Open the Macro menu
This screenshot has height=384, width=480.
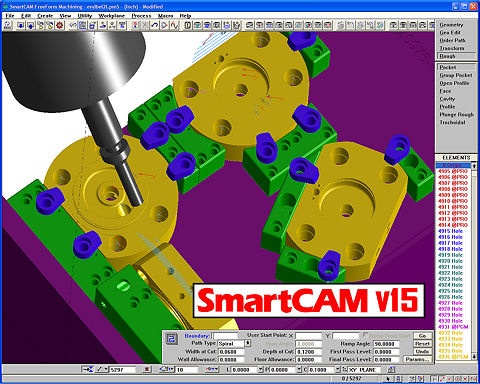pyautogui.click(x=166, y=16)
